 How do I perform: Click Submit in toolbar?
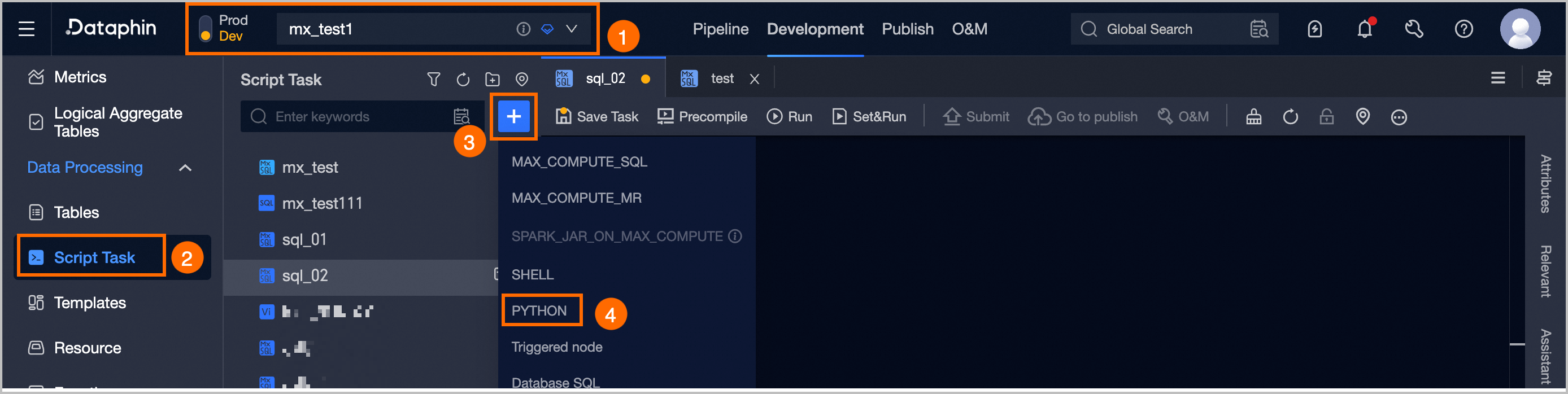pyautogui.click(x=975, y=116)
